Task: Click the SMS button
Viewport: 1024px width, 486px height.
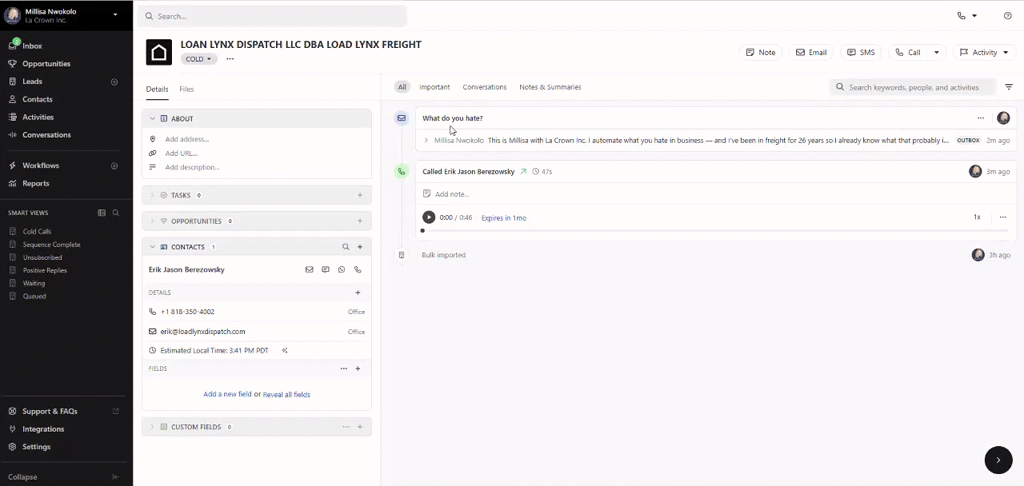Action: [x=861, y=52]
